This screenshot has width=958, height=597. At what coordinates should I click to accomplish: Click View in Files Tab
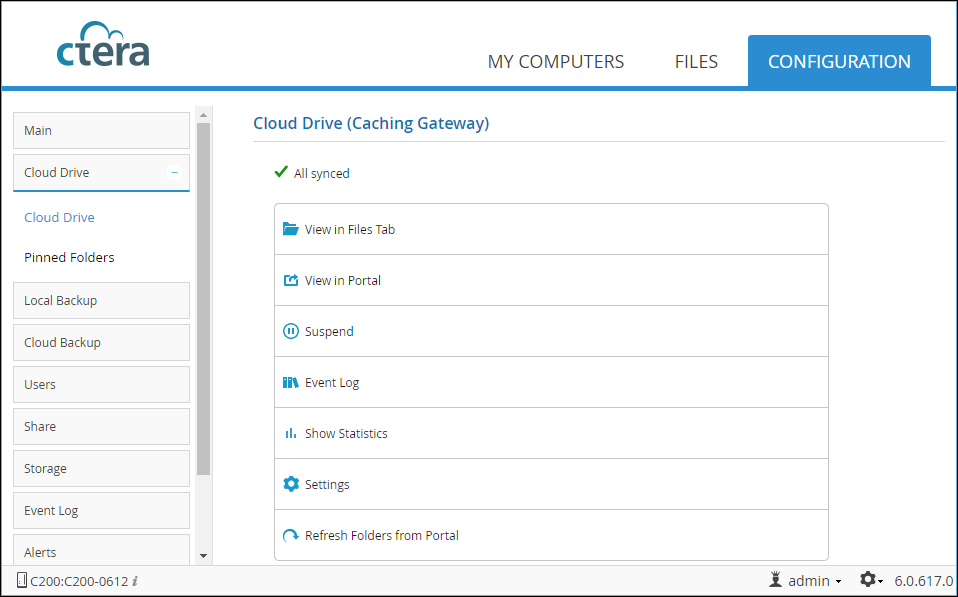click(552, 229)
